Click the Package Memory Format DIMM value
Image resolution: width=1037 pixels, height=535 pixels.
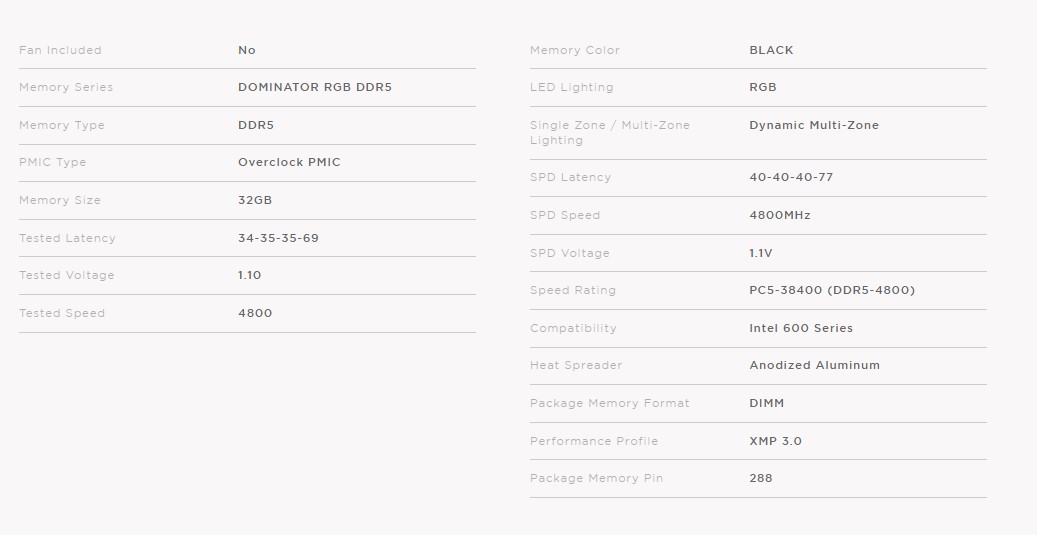point(767,403)
